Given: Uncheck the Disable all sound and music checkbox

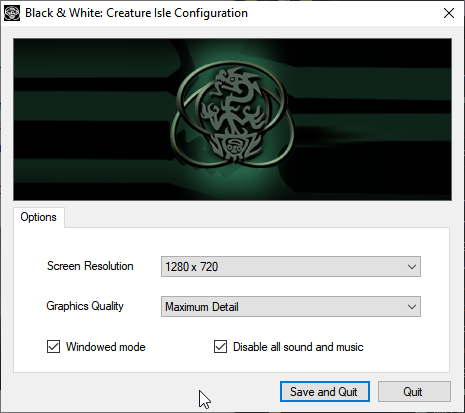Looking at the screenshot, I should [220, 347].
